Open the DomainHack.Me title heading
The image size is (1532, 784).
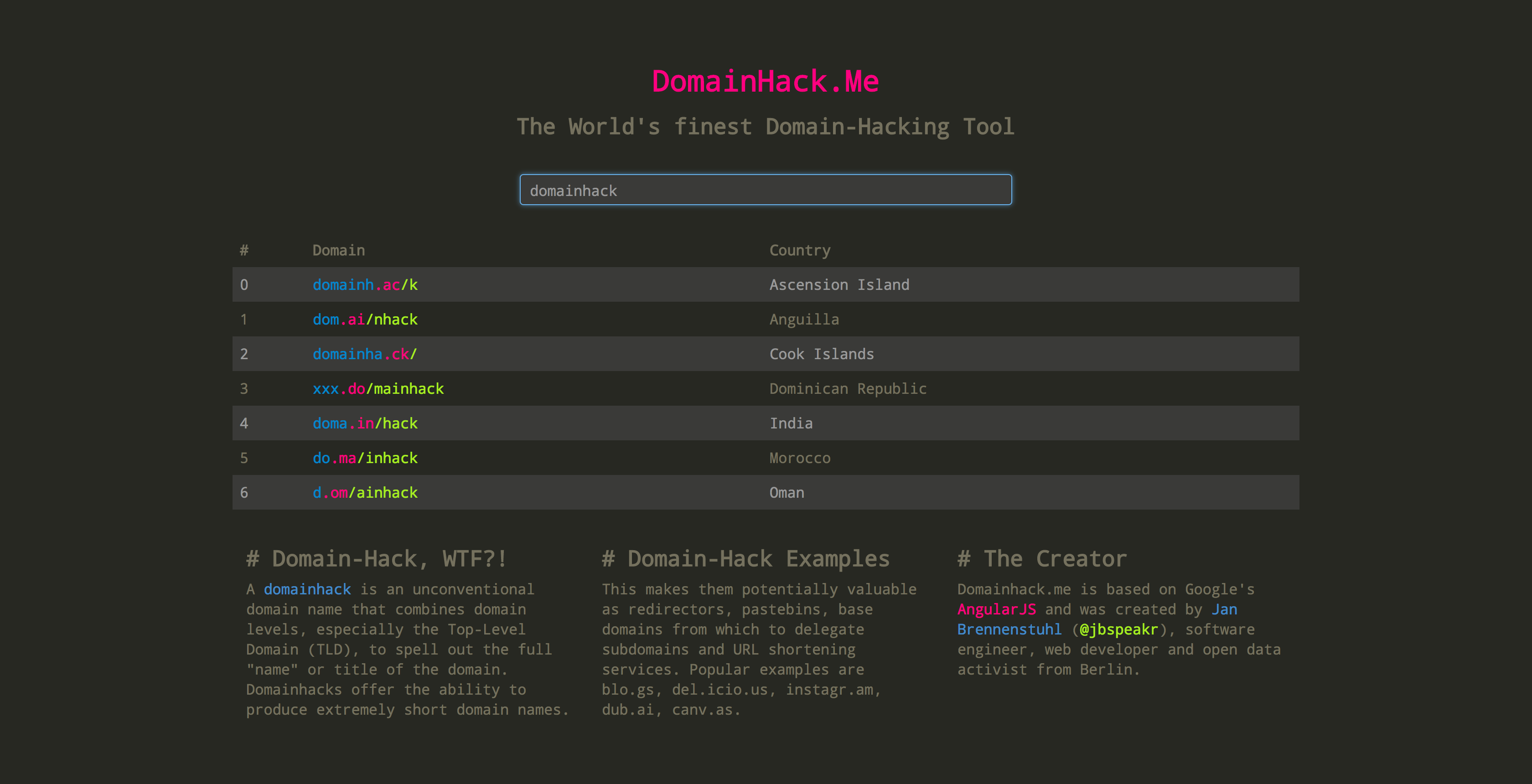point(766,81)
